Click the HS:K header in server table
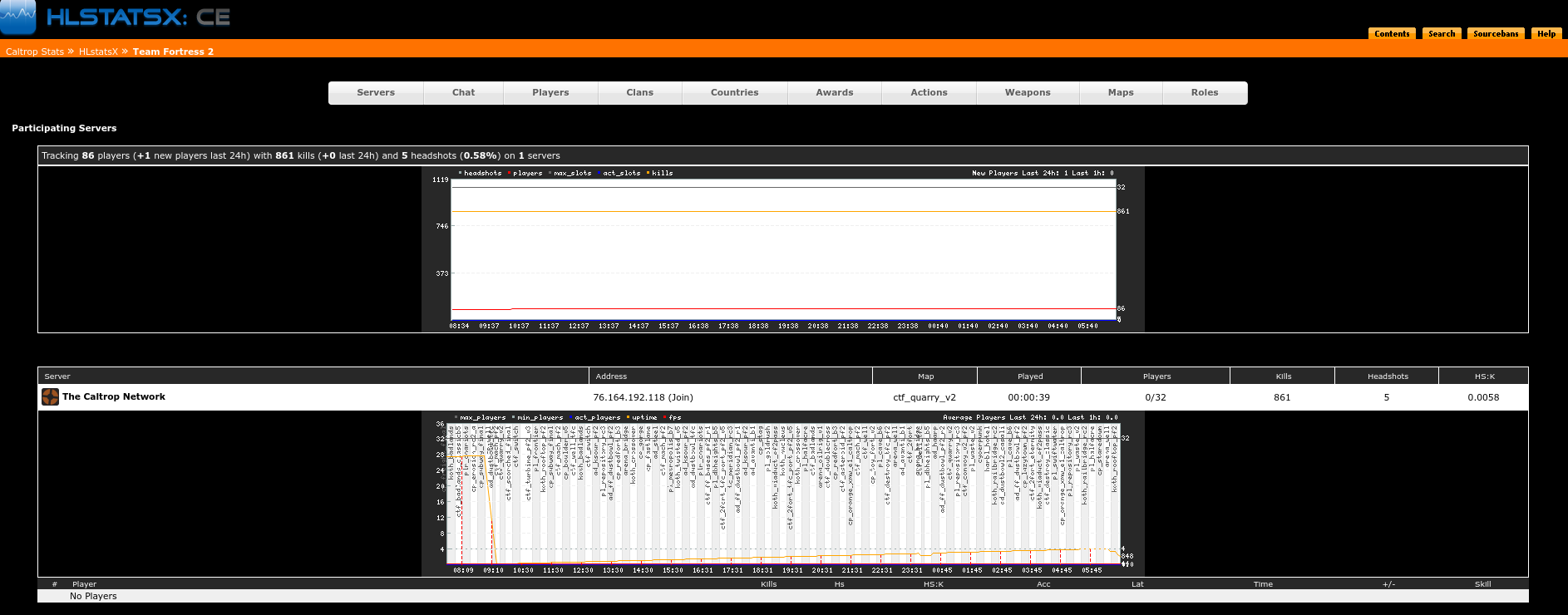Image resolution: width=1568 pixels, height=615 pixels. coord(1485,376)
